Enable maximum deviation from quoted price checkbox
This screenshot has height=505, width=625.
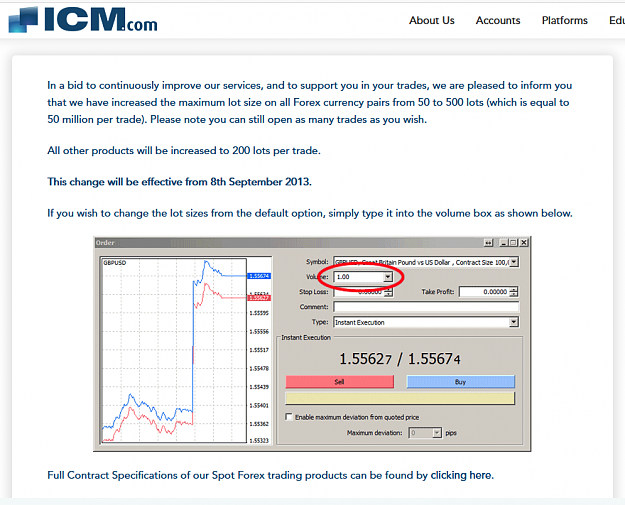(x=289, y=417)
